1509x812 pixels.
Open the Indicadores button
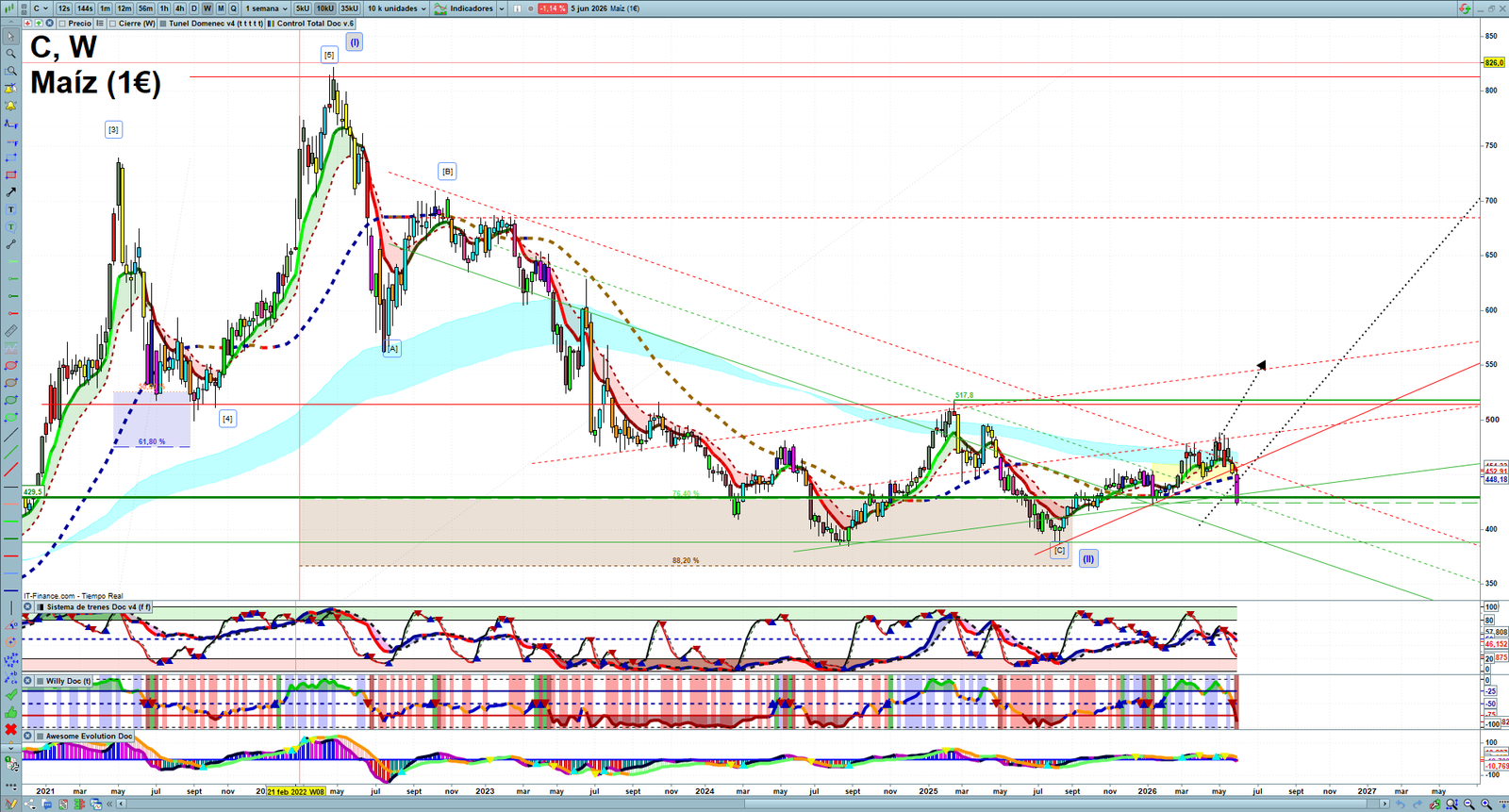point(464,8)
